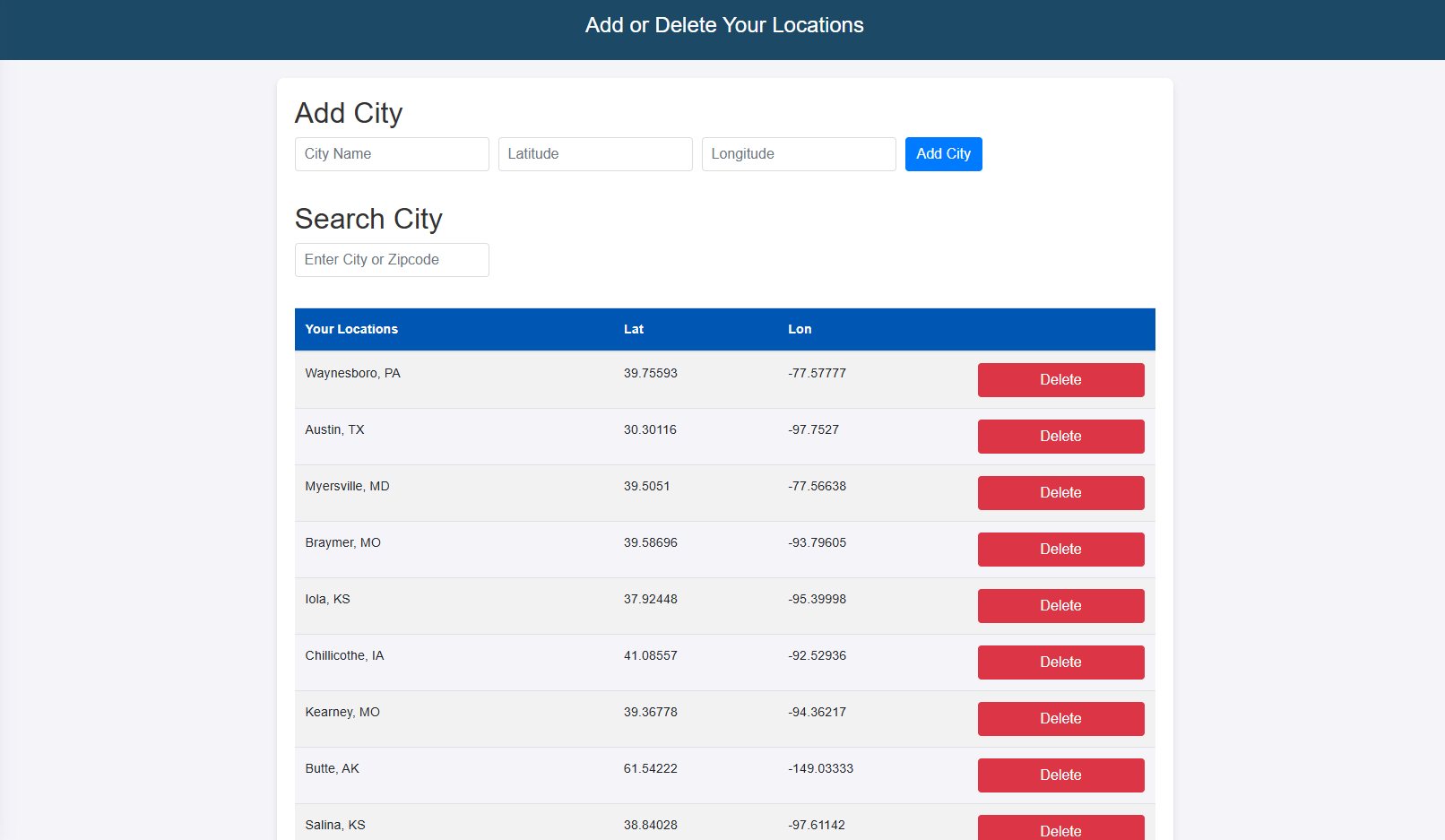
Task: Delete the Waynesboro, PA location
Action: pos(1060,380)
